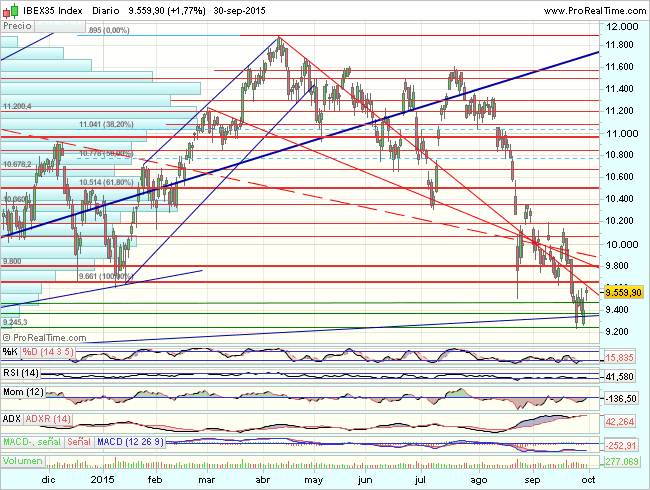Select the IBEX35 Index title

(53, 11)
